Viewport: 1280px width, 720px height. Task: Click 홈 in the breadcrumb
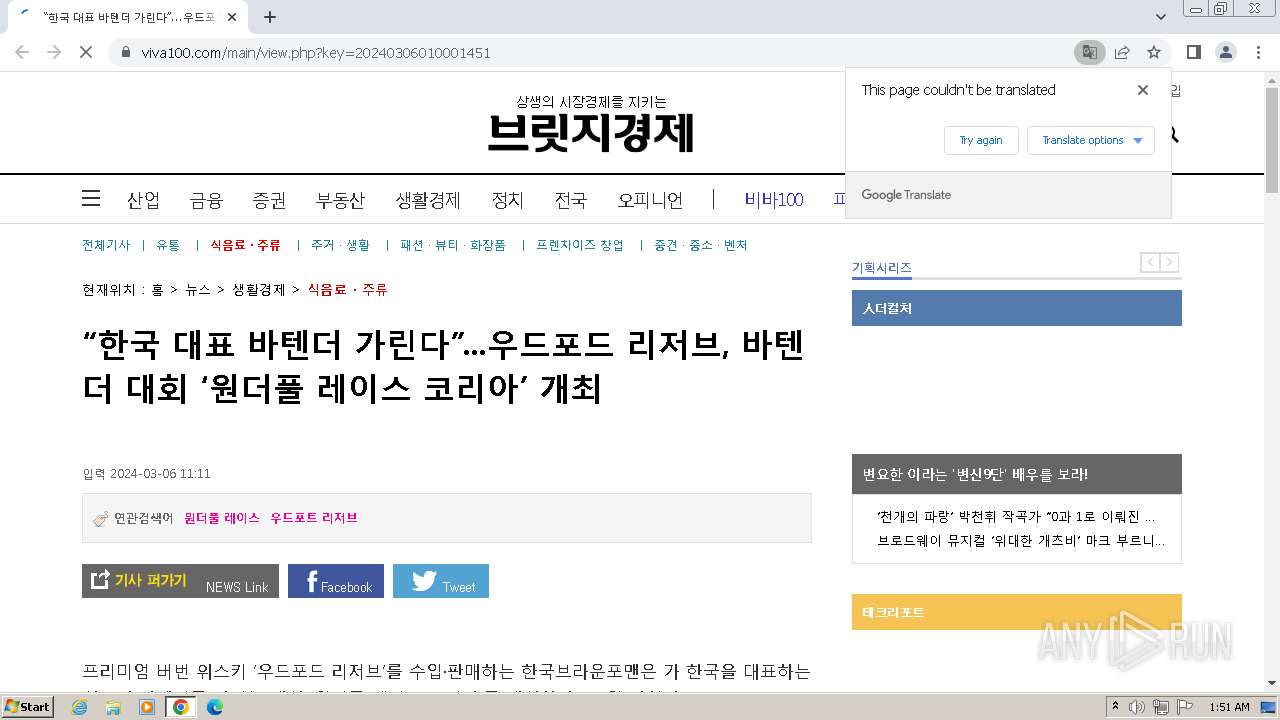coord(157,290)
